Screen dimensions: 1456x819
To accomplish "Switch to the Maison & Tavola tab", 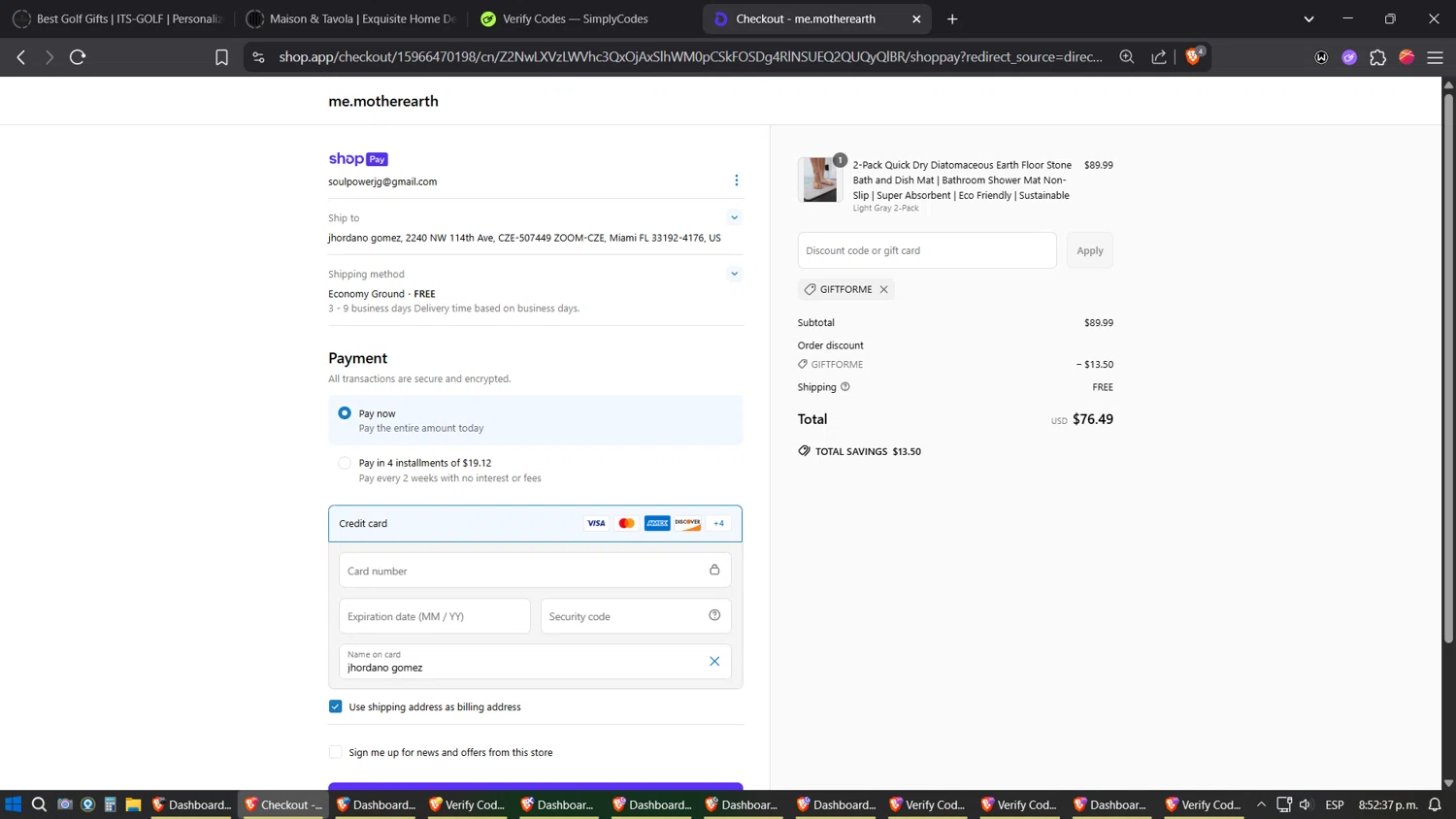I will [x=350, y=18].
